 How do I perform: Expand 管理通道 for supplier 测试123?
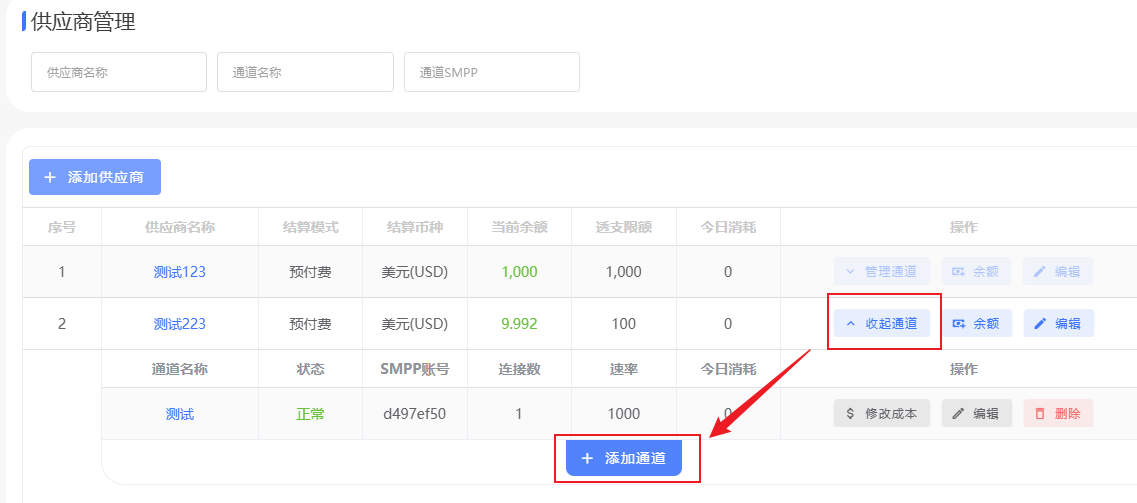882,271
